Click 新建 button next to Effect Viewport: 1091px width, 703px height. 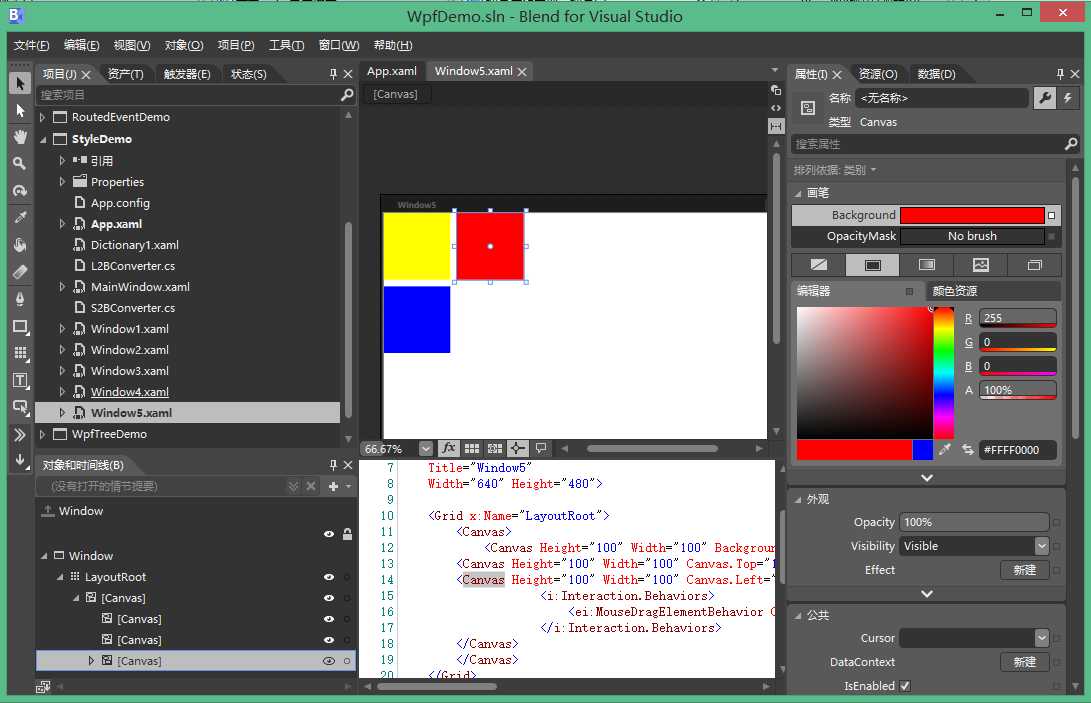[x=1024, y=570]
